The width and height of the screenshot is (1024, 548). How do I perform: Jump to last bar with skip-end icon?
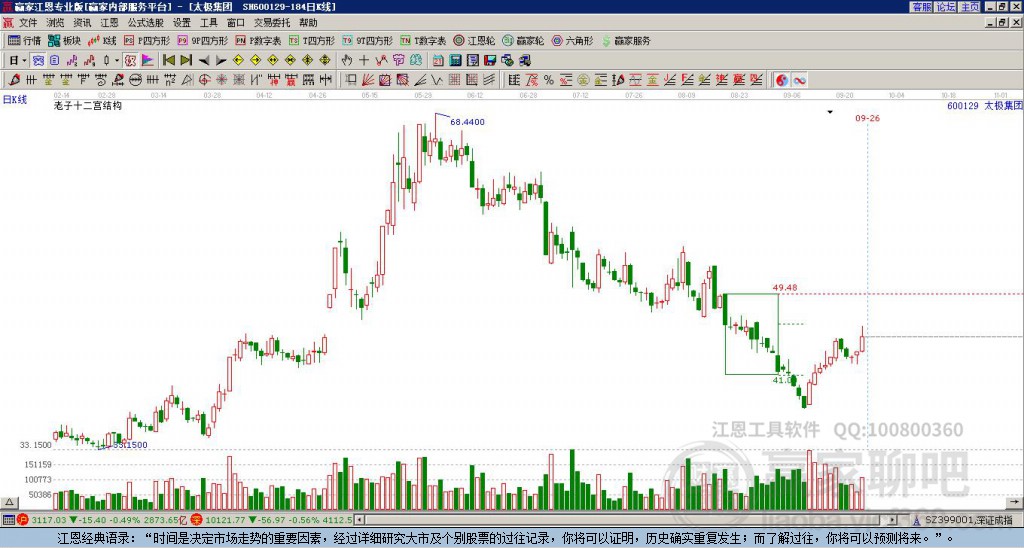pos(186,61)
